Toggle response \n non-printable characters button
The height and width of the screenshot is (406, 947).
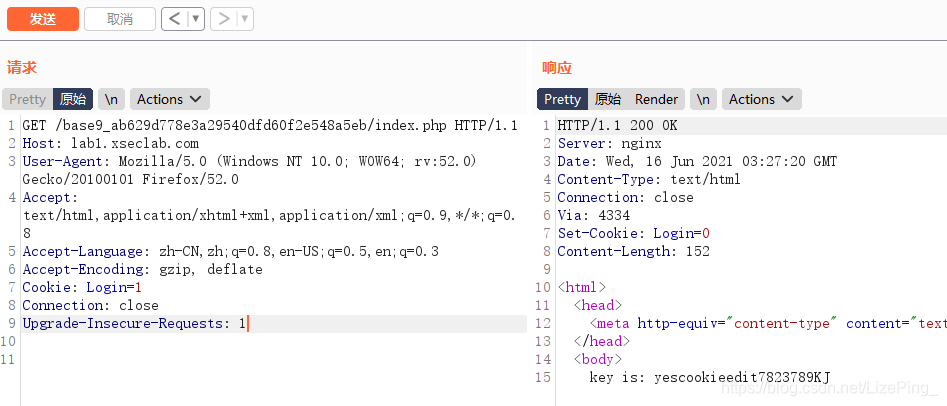click(x=703, y=99)
